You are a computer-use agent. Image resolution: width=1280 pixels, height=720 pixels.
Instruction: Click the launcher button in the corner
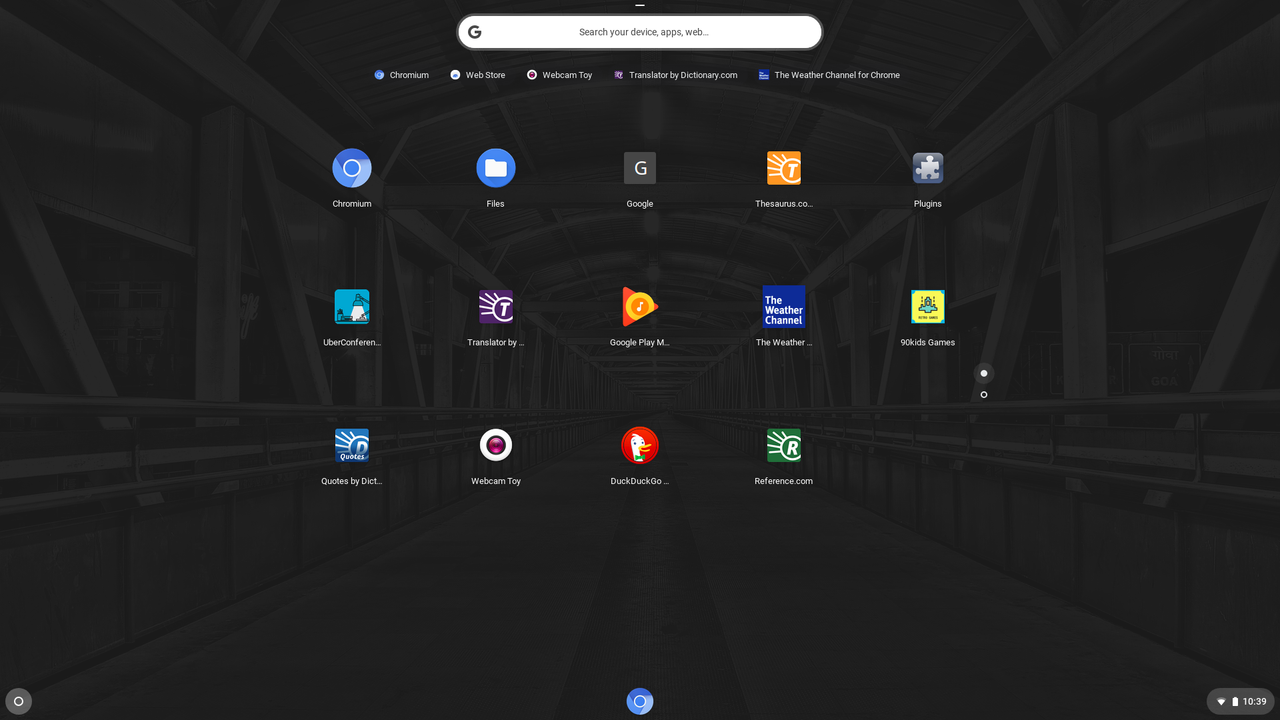pos(18,701)
